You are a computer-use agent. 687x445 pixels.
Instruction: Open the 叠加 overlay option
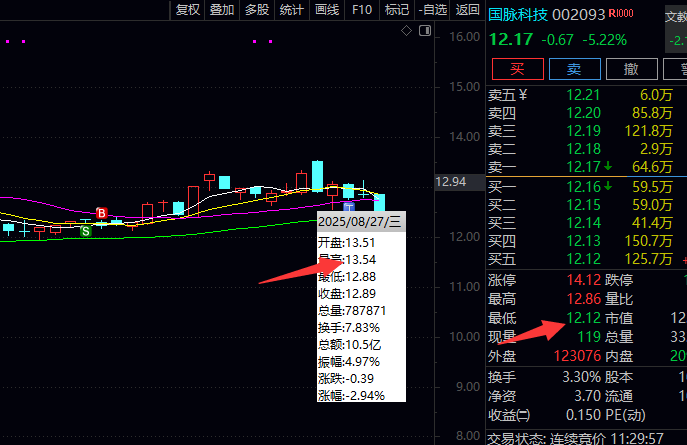pyautogui.click(x=222, y=10)
